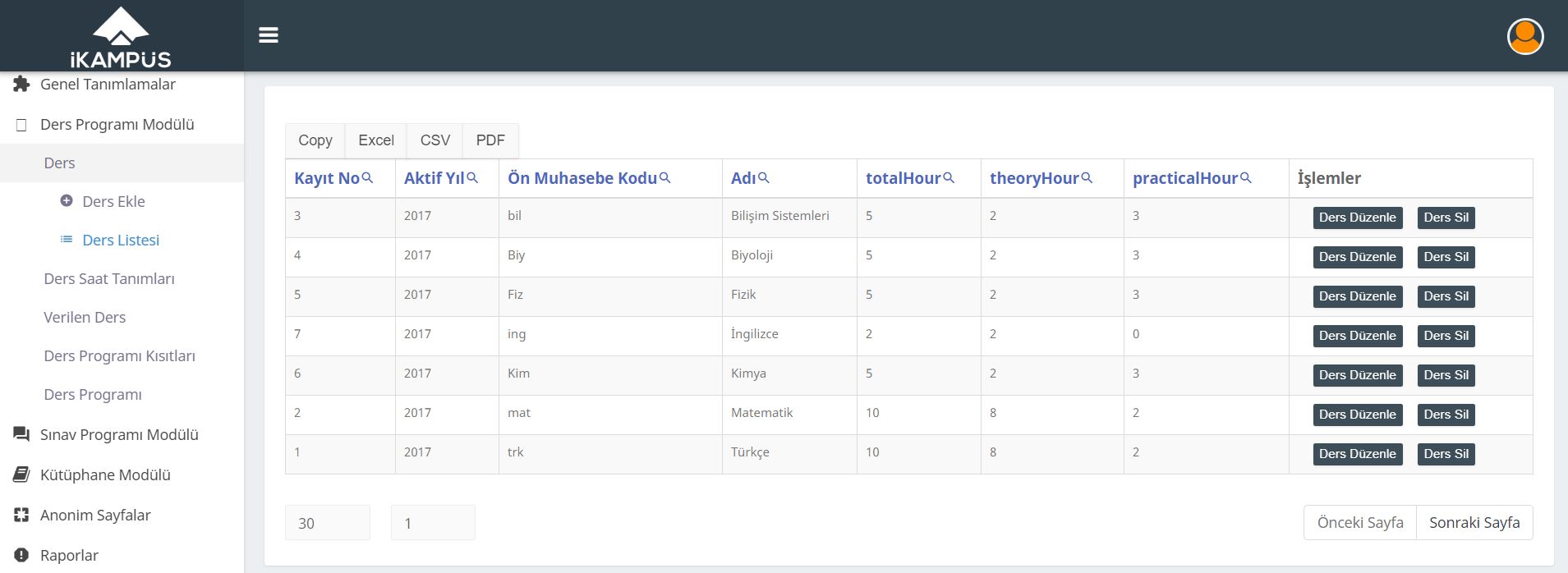The width and height of the screenshot is (1568, 573).
Task: Click the puzzle icon beside Genel Tanımlamalar
Action: [21, 84]
